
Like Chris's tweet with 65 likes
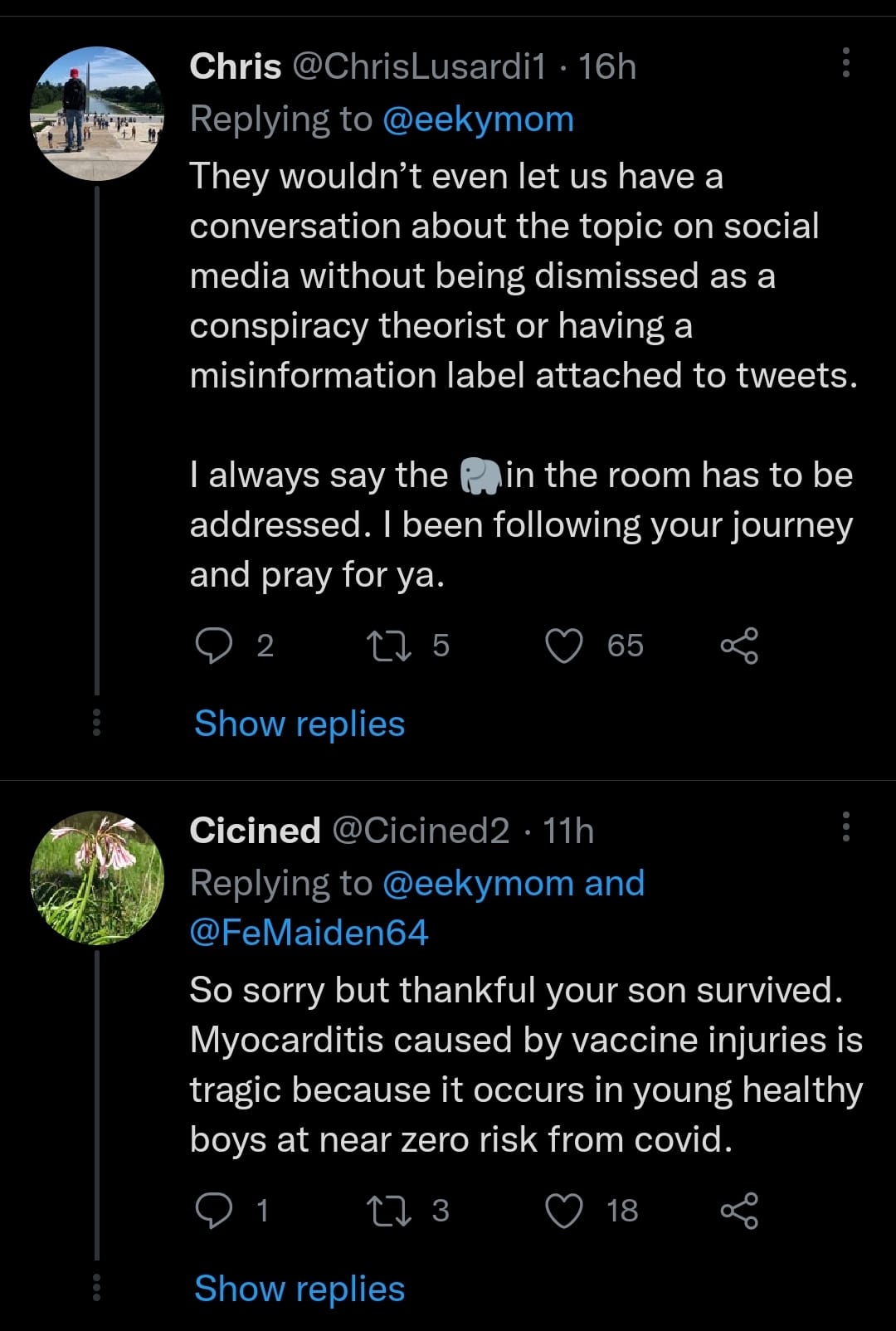pyautogui.click(x=564, y=646)
